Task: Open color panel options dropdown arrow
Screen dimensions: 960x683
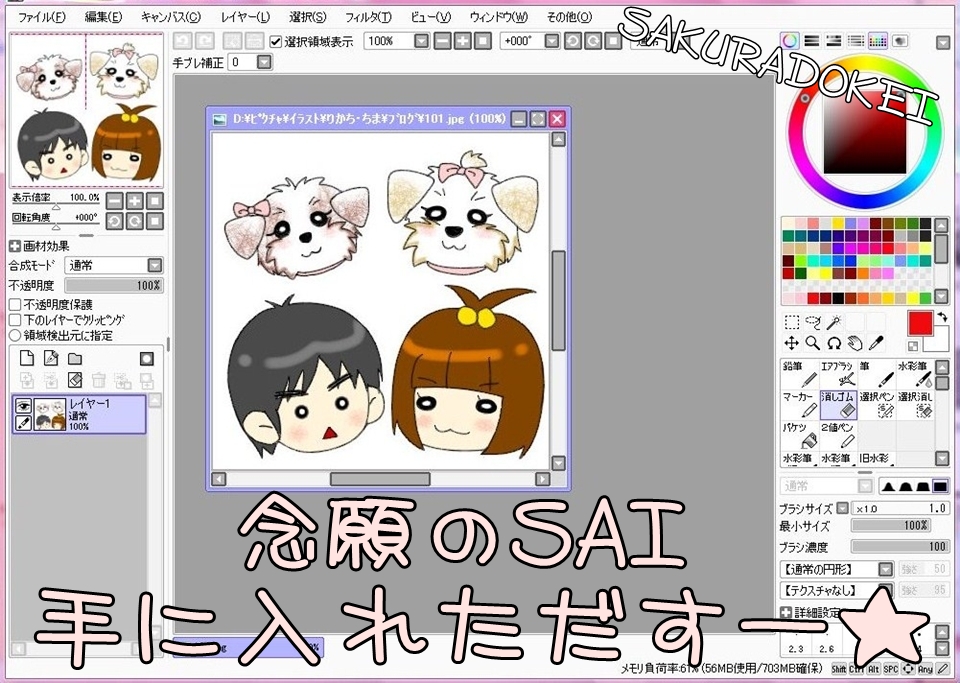Action: coord(943,42)
